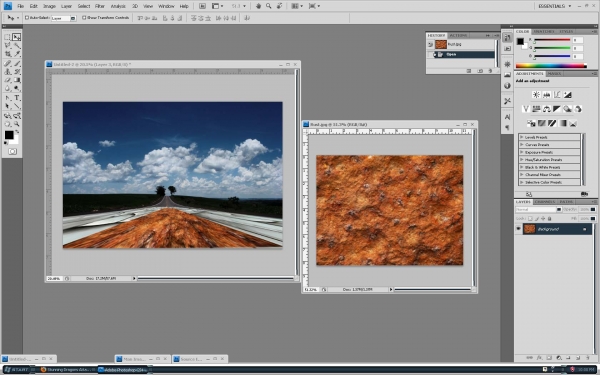600x375 pixels.
Task: Add a Vibrance adjustment
Action: coord(526,109)
